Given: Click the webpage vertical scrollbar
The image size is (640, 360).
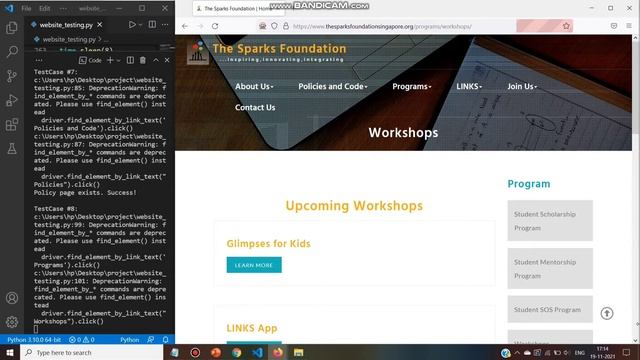Looking at the screenshot, I should click(636, 87).
